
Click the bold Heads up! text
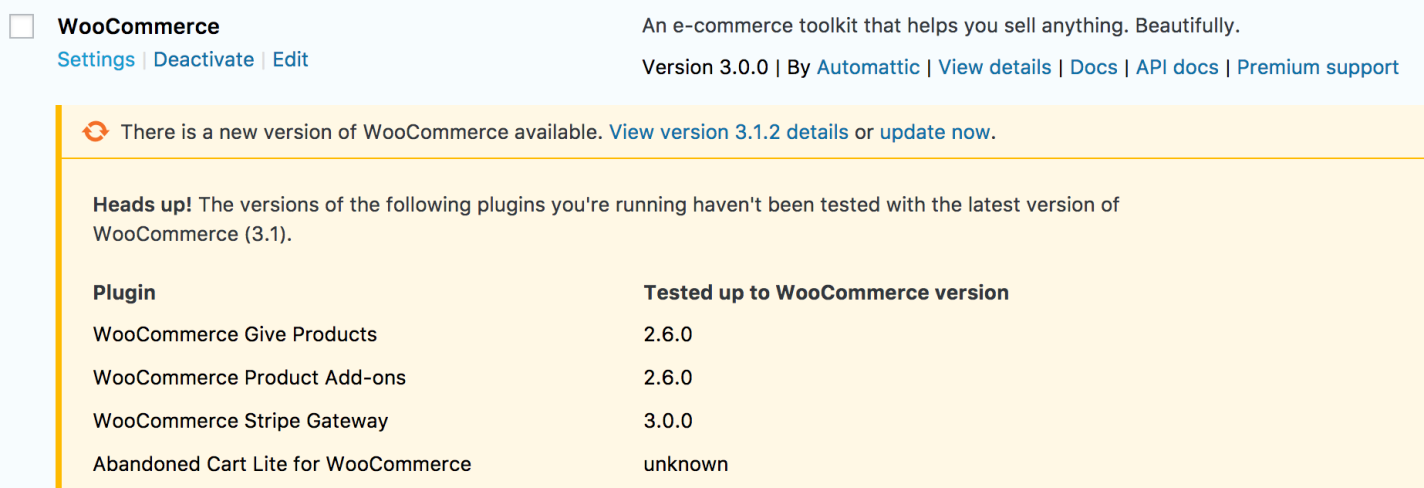(x=143, y=205)
